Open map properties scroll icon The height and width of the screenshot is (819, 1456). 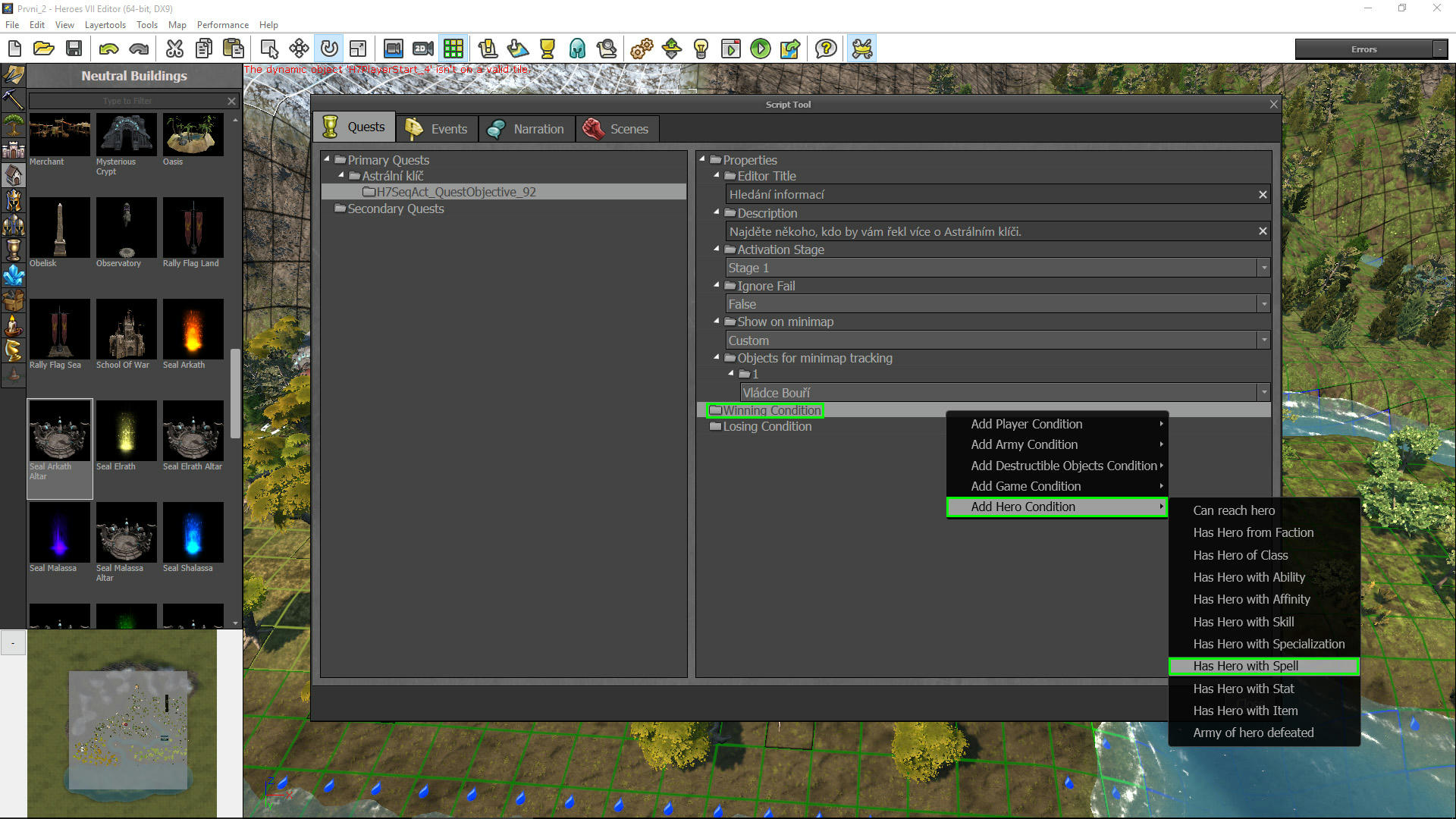pos(488,49)
